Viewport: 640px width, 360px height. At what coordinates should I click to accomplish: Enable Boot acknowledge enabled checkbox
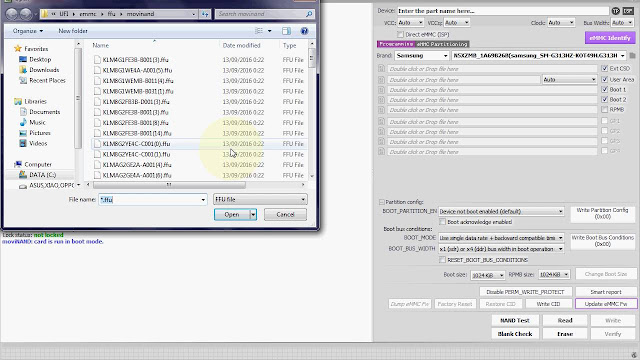pyautogui.click(x=442, y=222)
